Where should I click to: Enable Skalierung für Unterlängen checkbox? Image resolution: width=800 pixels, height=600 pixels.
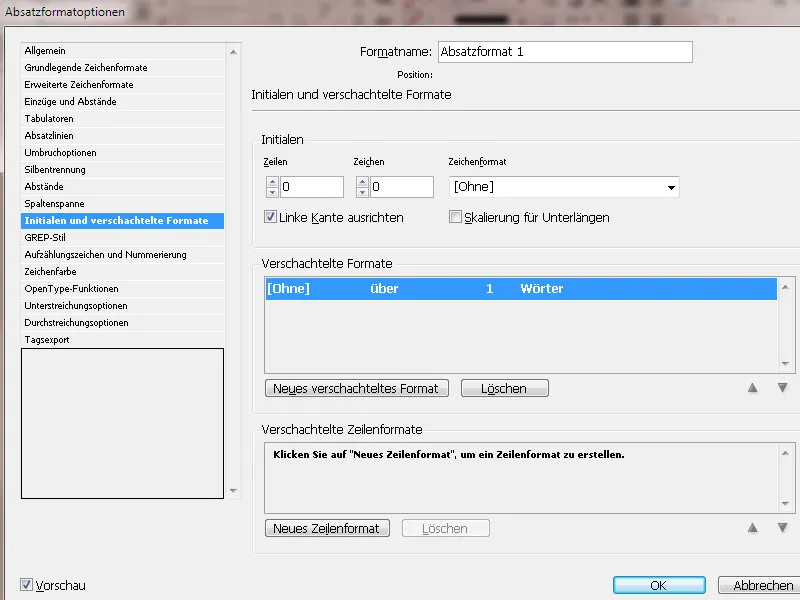pos(455,217)
